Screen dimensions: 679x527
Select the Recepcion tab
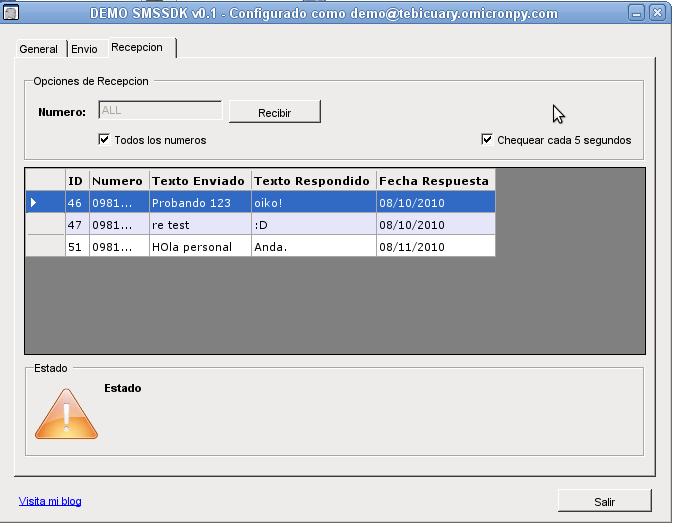[x=137, y=47]
